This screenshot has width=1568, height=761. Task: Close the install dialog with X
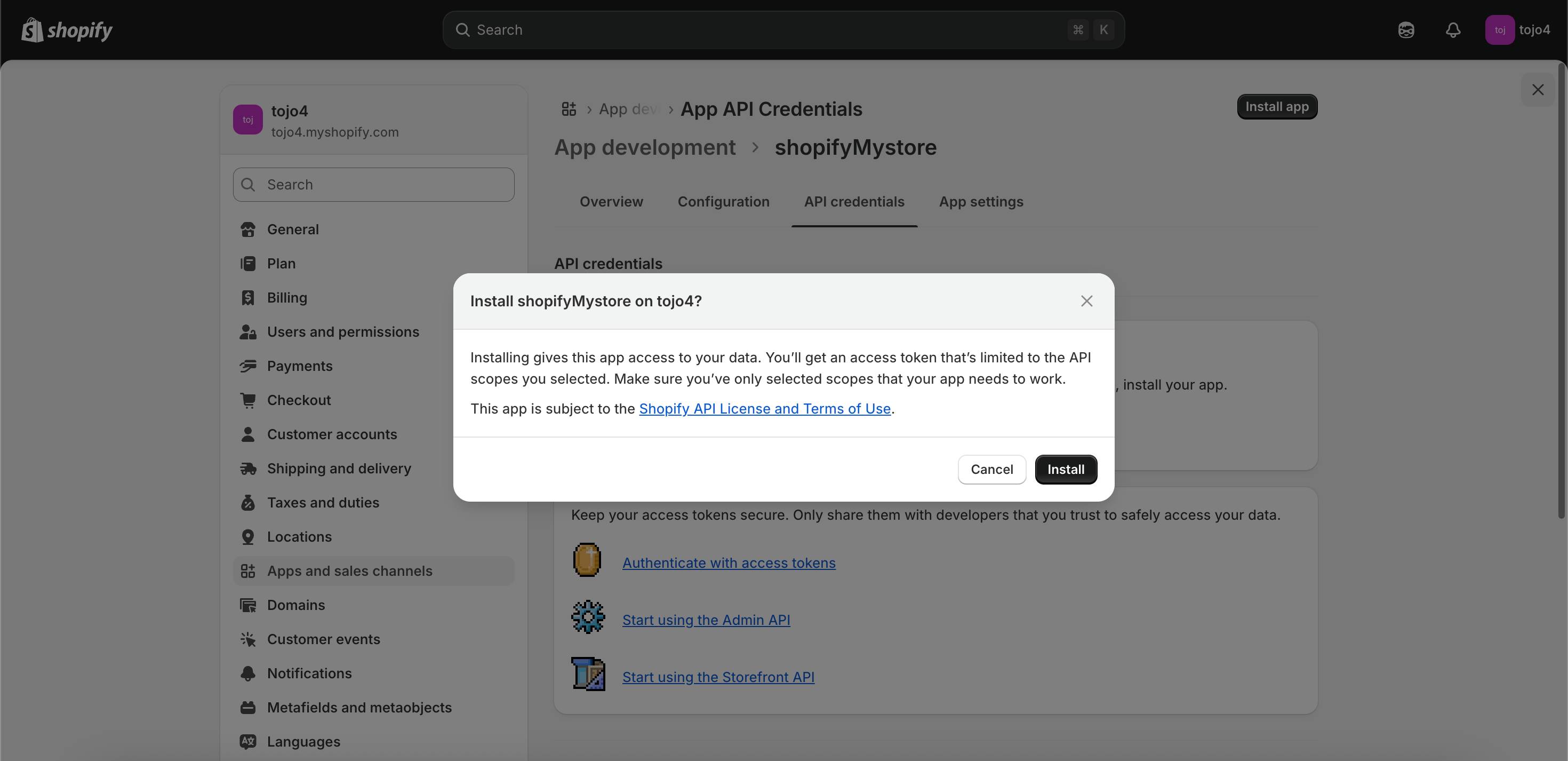click(1086, 301)
